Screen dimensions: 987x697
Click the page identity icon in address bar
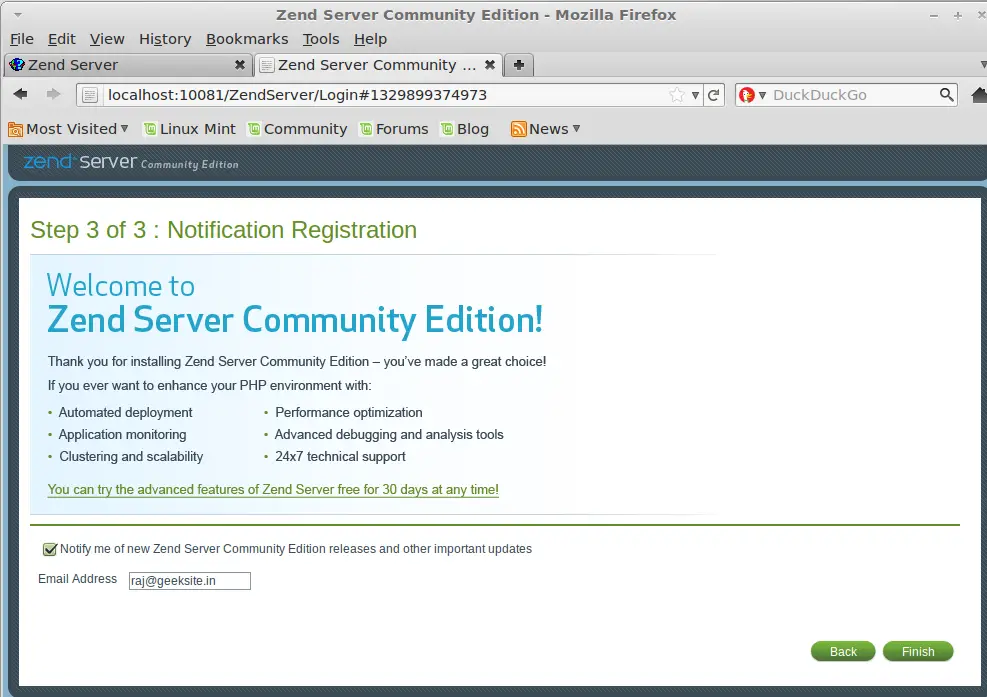pyautogui.click(x=90, y=95)
